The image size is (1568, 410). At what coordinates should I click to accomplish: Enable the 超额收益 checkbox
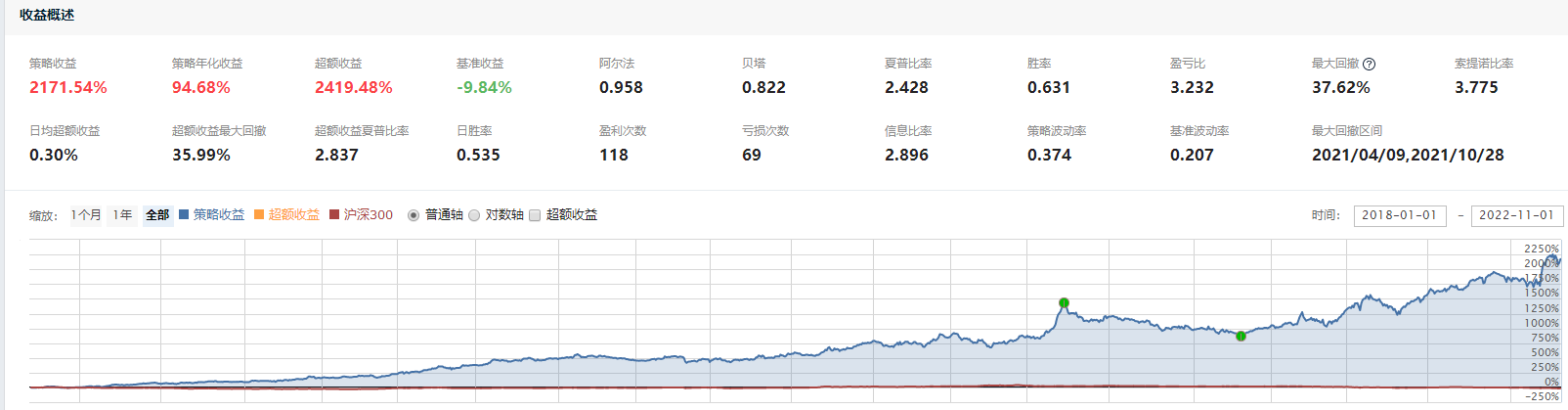pyautogui.click(x=535, y=215)
